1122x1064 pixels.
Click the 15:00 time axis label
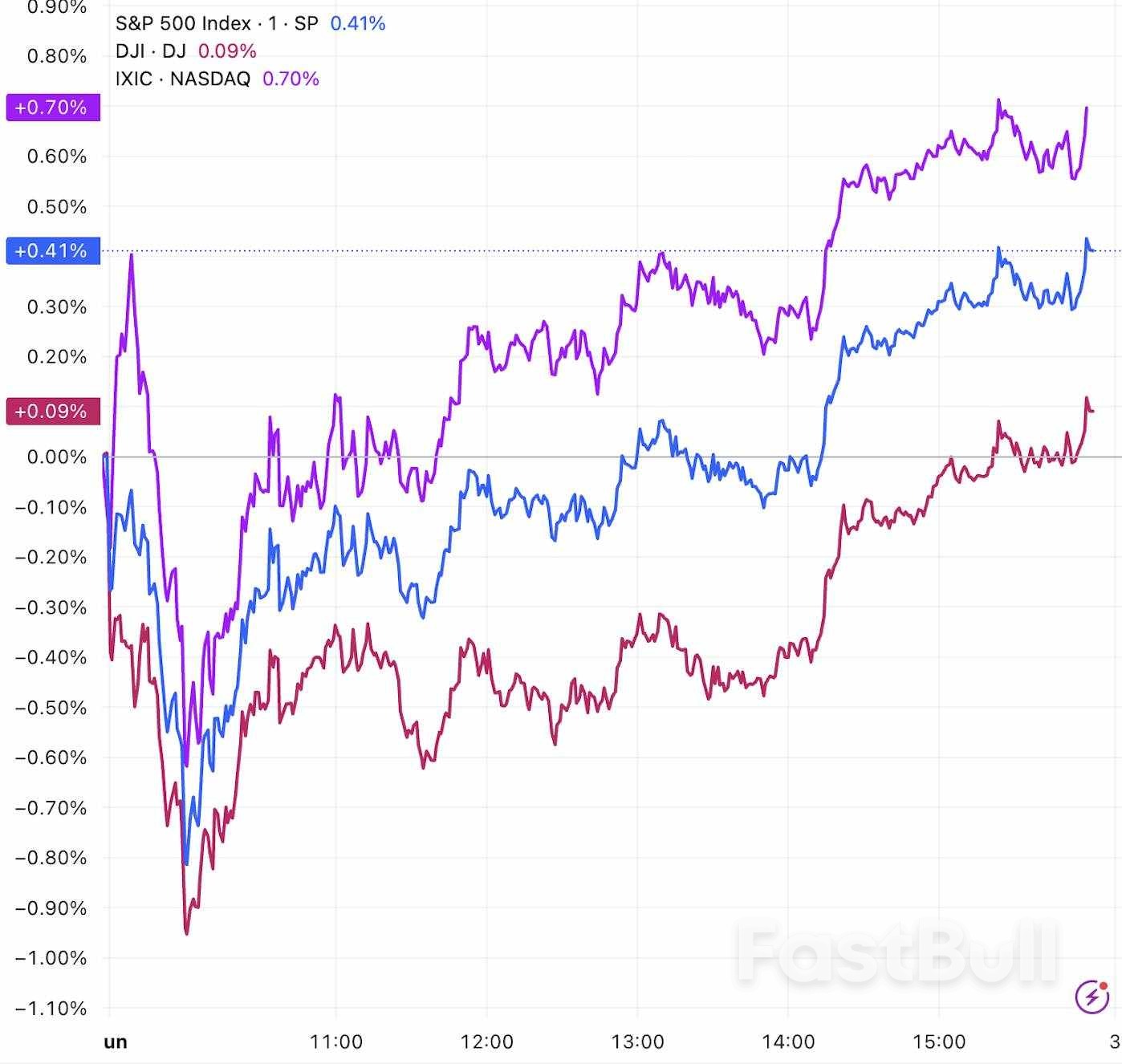click(x=939, y=1042)
